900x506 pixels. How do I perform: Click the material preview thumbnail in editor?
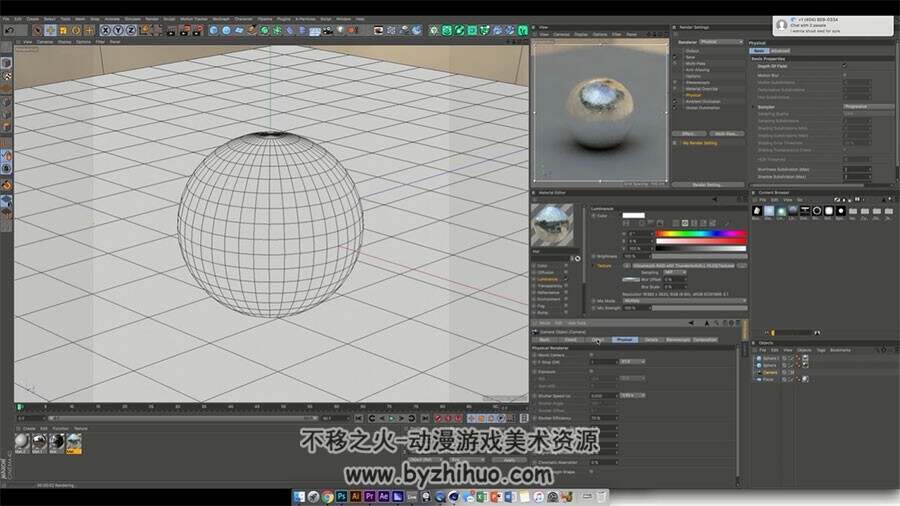point(552,225)
